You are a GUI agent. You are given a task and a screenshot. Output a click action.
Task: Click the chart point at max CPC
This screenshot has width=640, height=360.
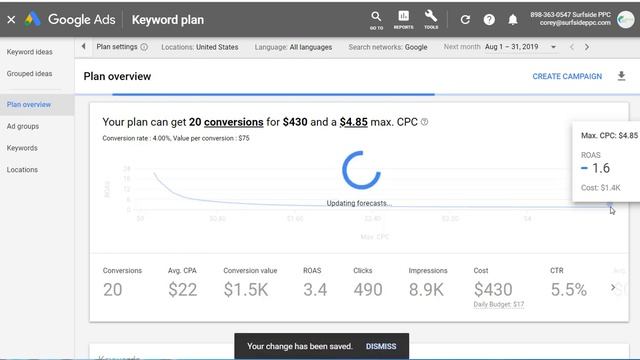(609, 204)
